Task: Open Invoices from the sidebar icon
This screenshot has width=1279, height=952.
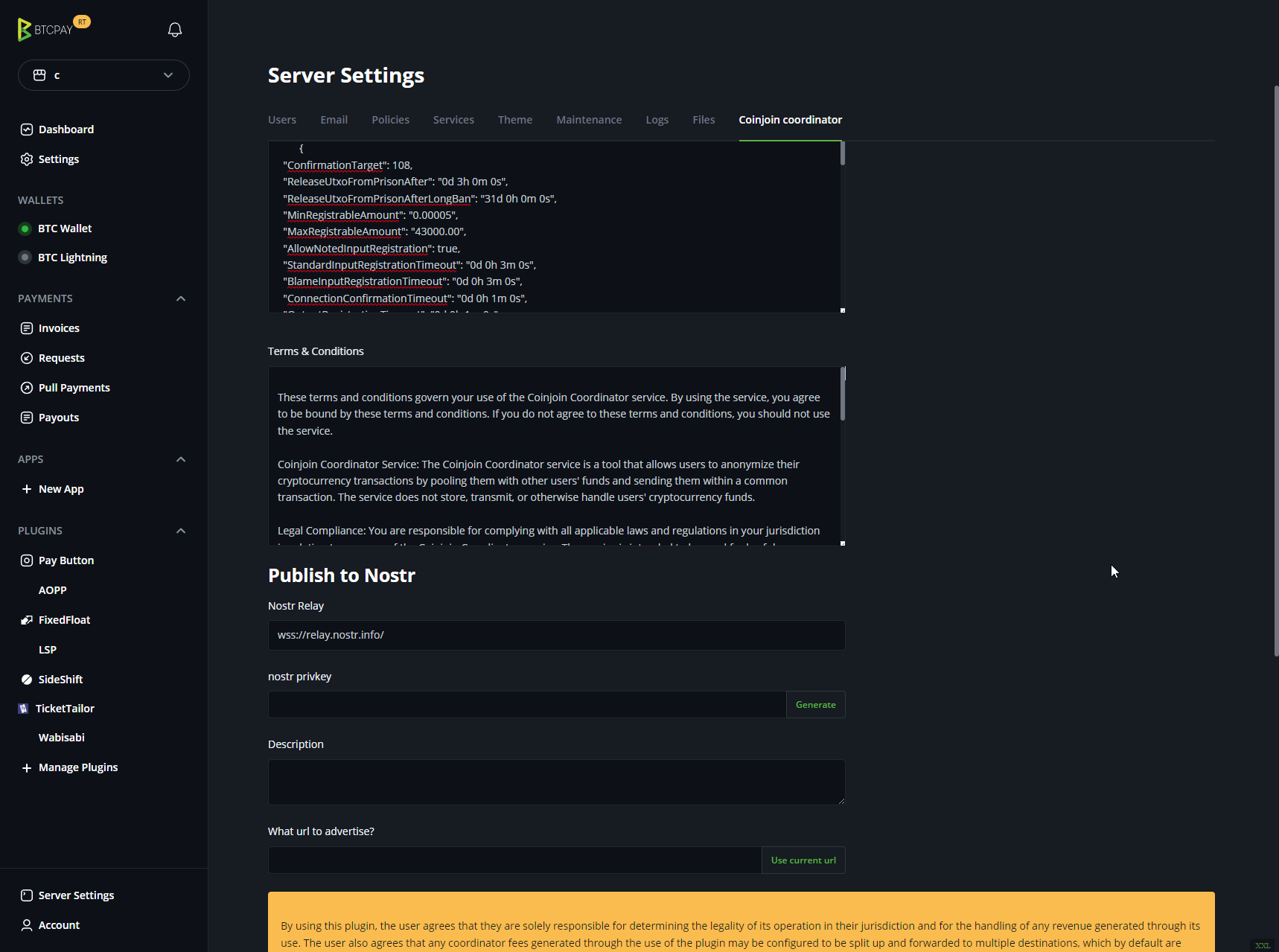Action: coord(27,328)
